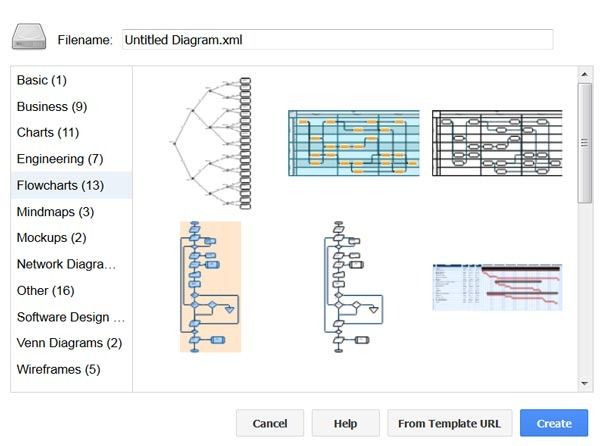Screen dimensions: 600x446
Task: Select the Other (16) category
Action: [72, 290]
